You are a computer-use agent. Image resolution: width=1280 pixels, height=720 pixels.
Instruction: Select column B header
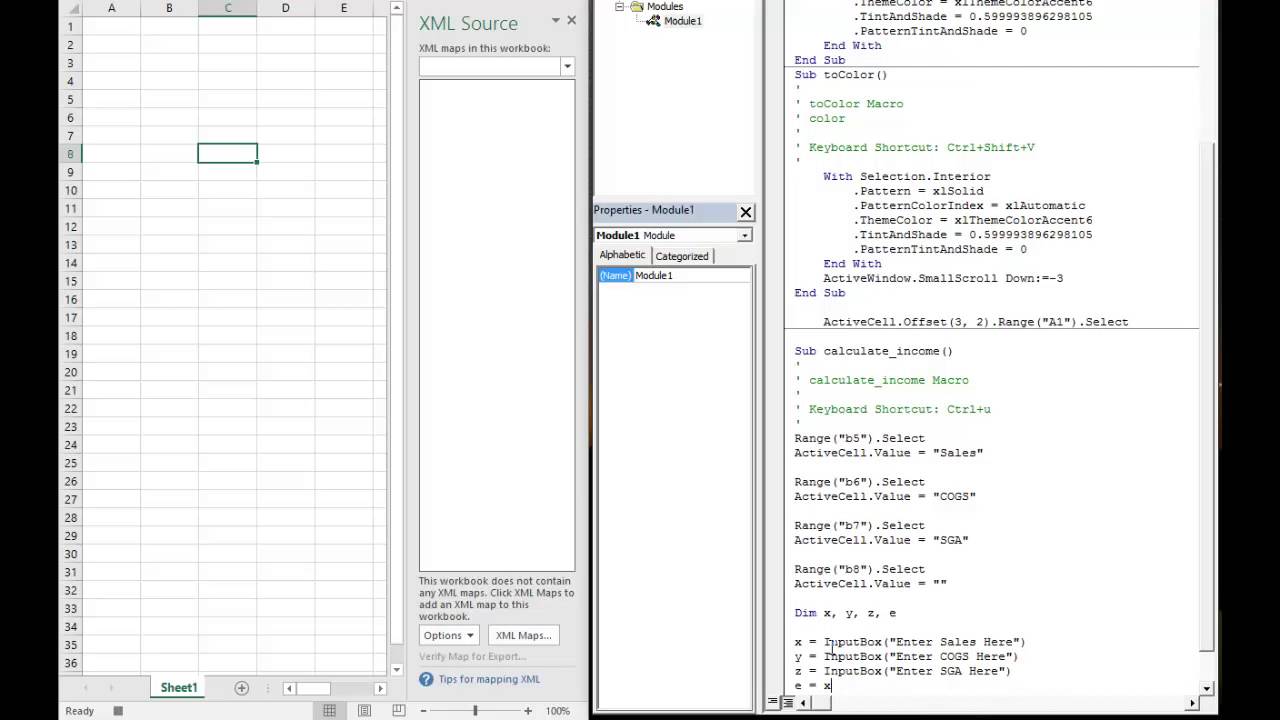click(x=169, y=8)
